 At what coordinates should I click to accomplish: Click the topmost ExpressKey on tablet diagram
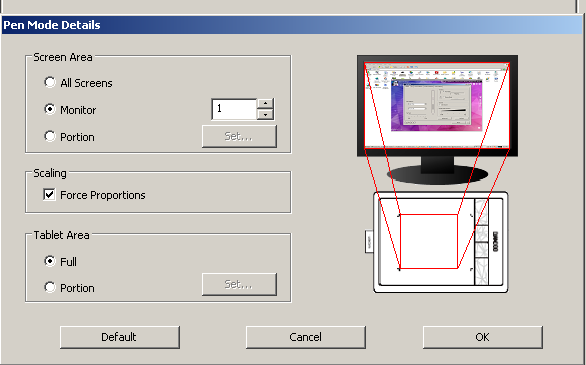tap(481, 211)
